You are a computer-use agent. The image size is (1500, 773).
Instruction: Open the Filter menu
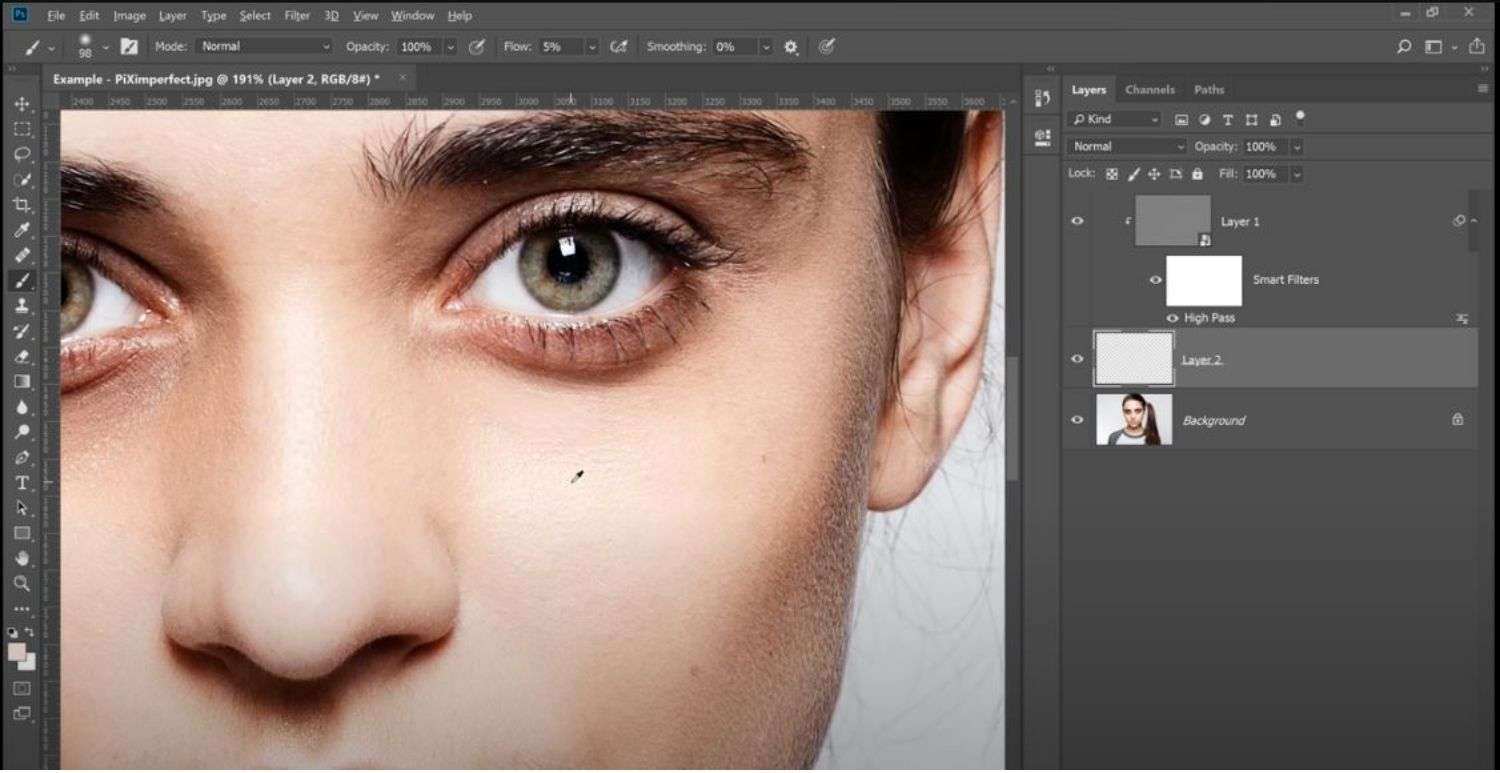click(x=296, y=15)
